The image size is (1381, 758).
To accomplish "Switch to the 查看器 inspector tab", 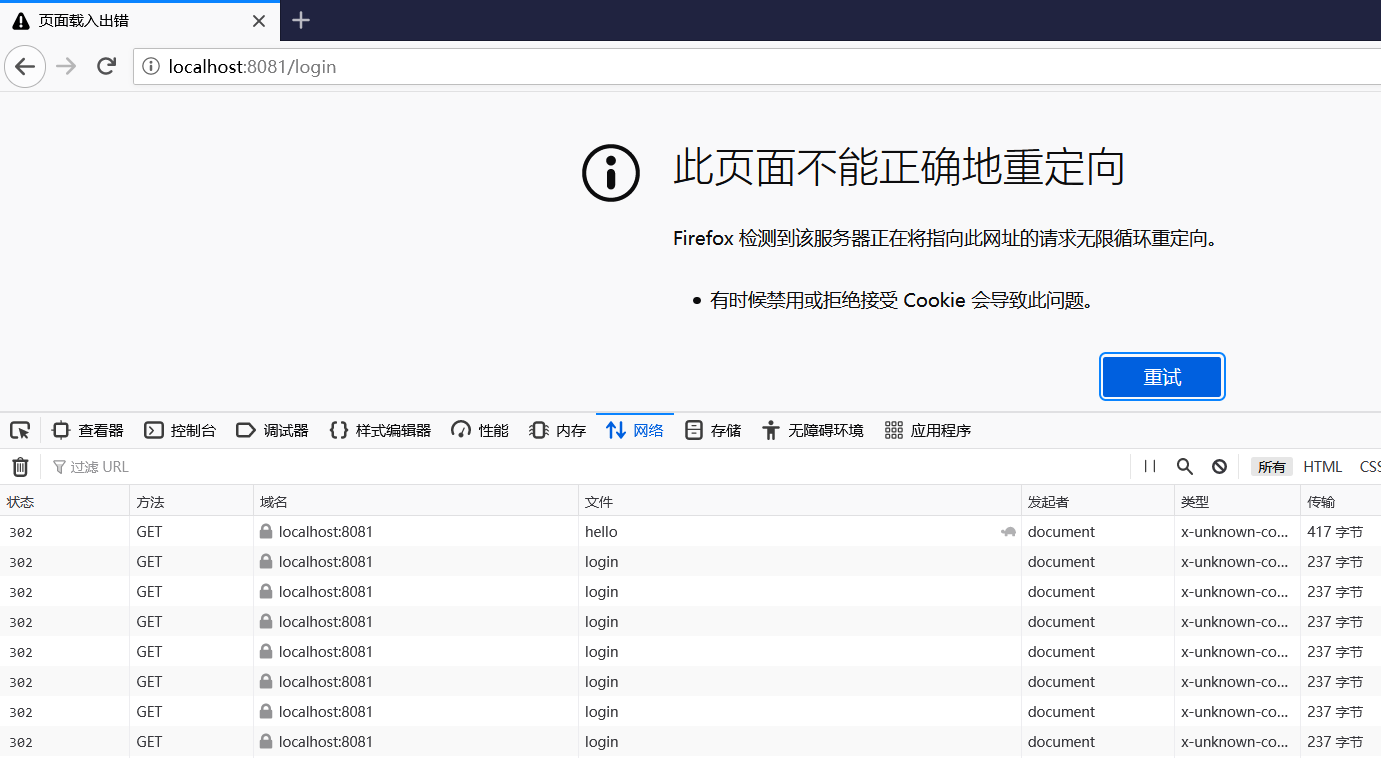I will pyautogui.click(x=88, y=430).
